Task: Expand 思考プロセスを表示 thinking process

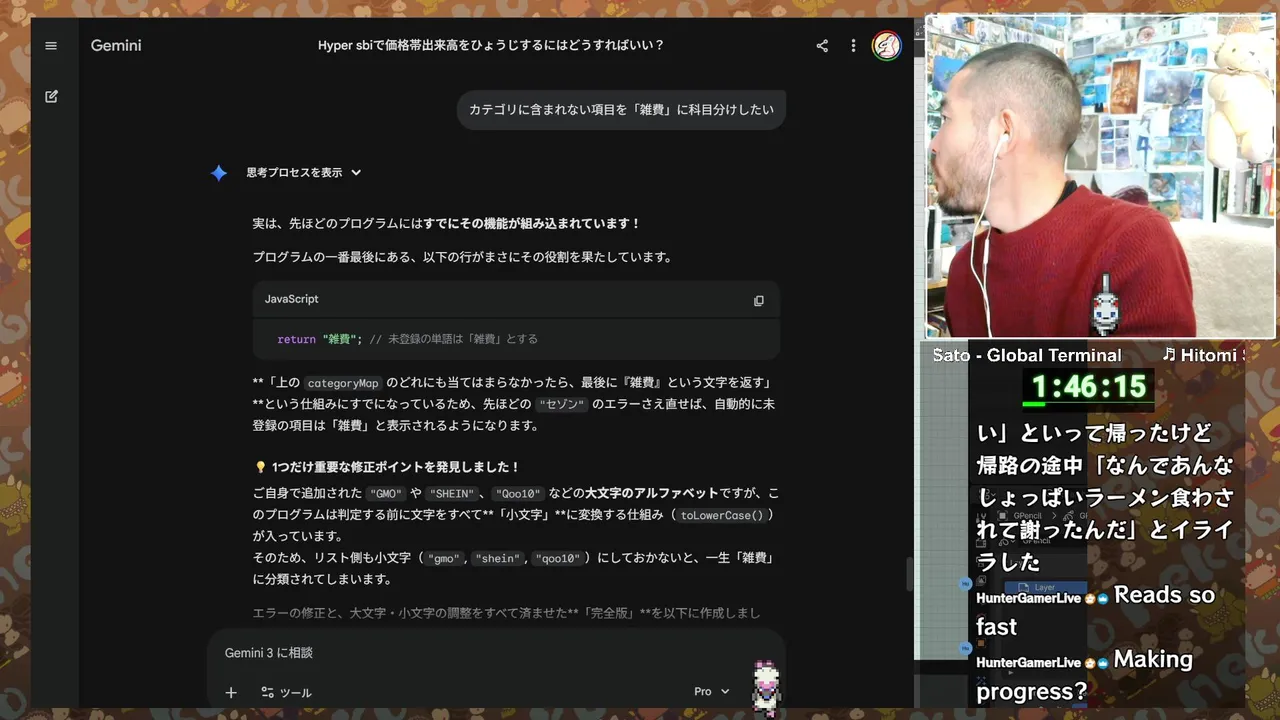Action: [x=304, y=173]
